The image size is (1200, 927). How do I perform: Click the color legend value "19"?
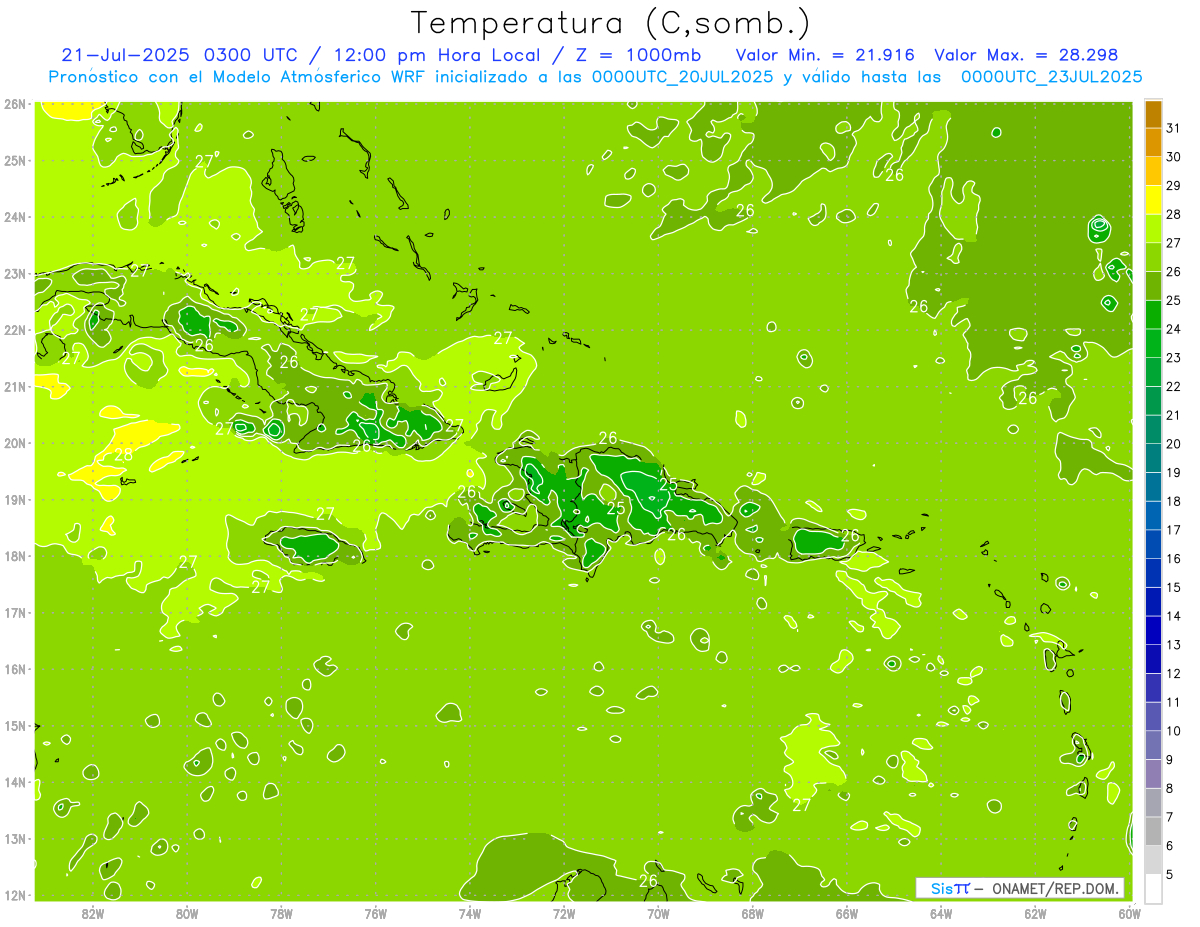pyautogui.click(x=1173, y=472)
